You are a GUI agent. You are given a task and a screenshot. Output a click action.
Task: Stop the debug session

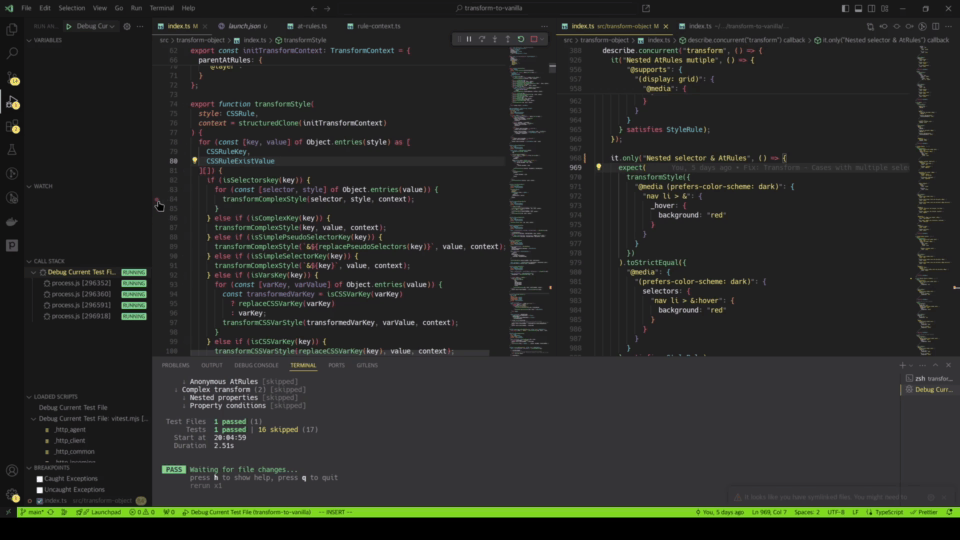pyautogui.click(x=534, y=39)
